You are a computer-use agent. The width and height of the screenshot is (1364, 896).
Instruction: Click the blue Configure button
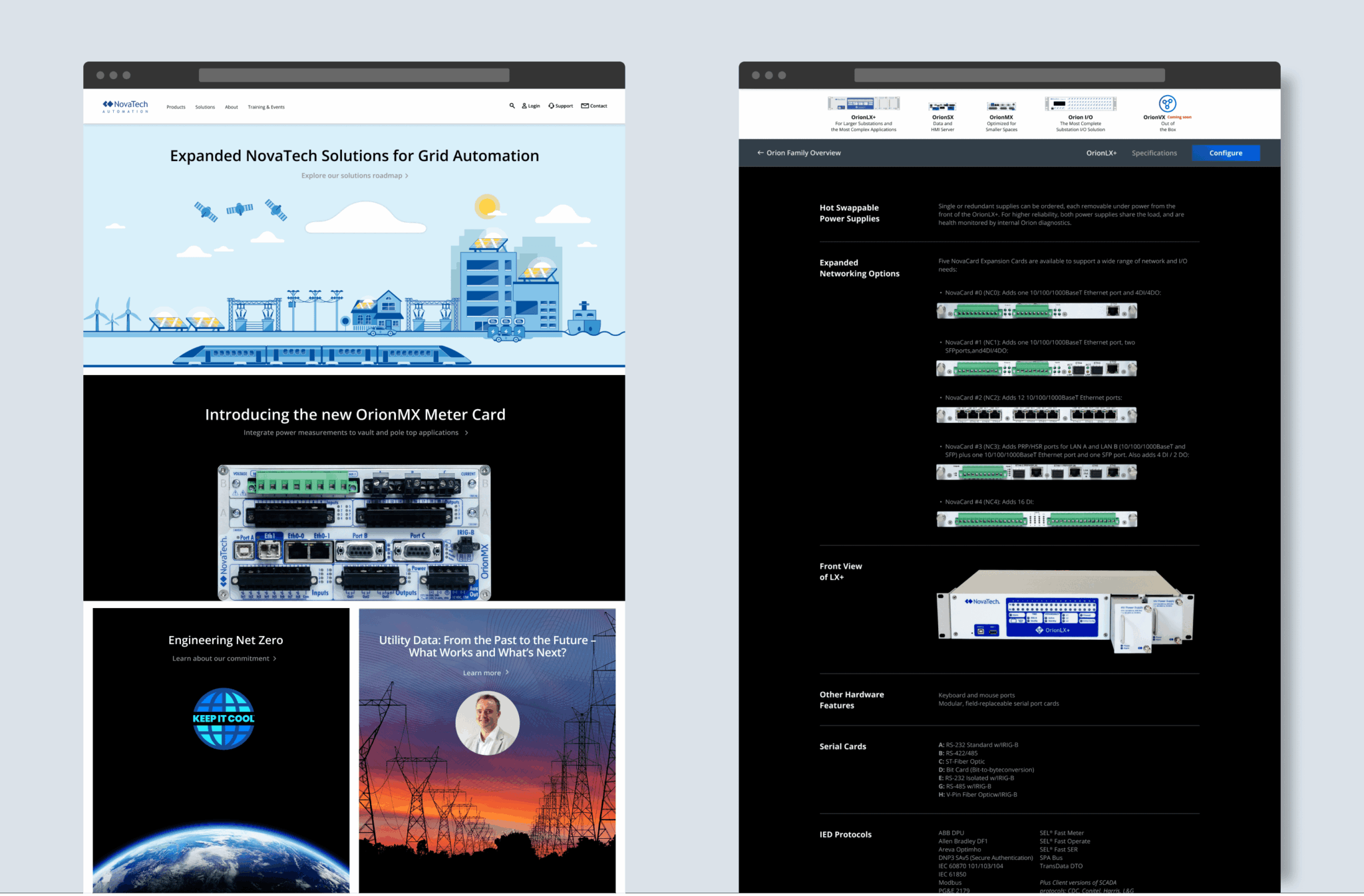coord(1225,153)
